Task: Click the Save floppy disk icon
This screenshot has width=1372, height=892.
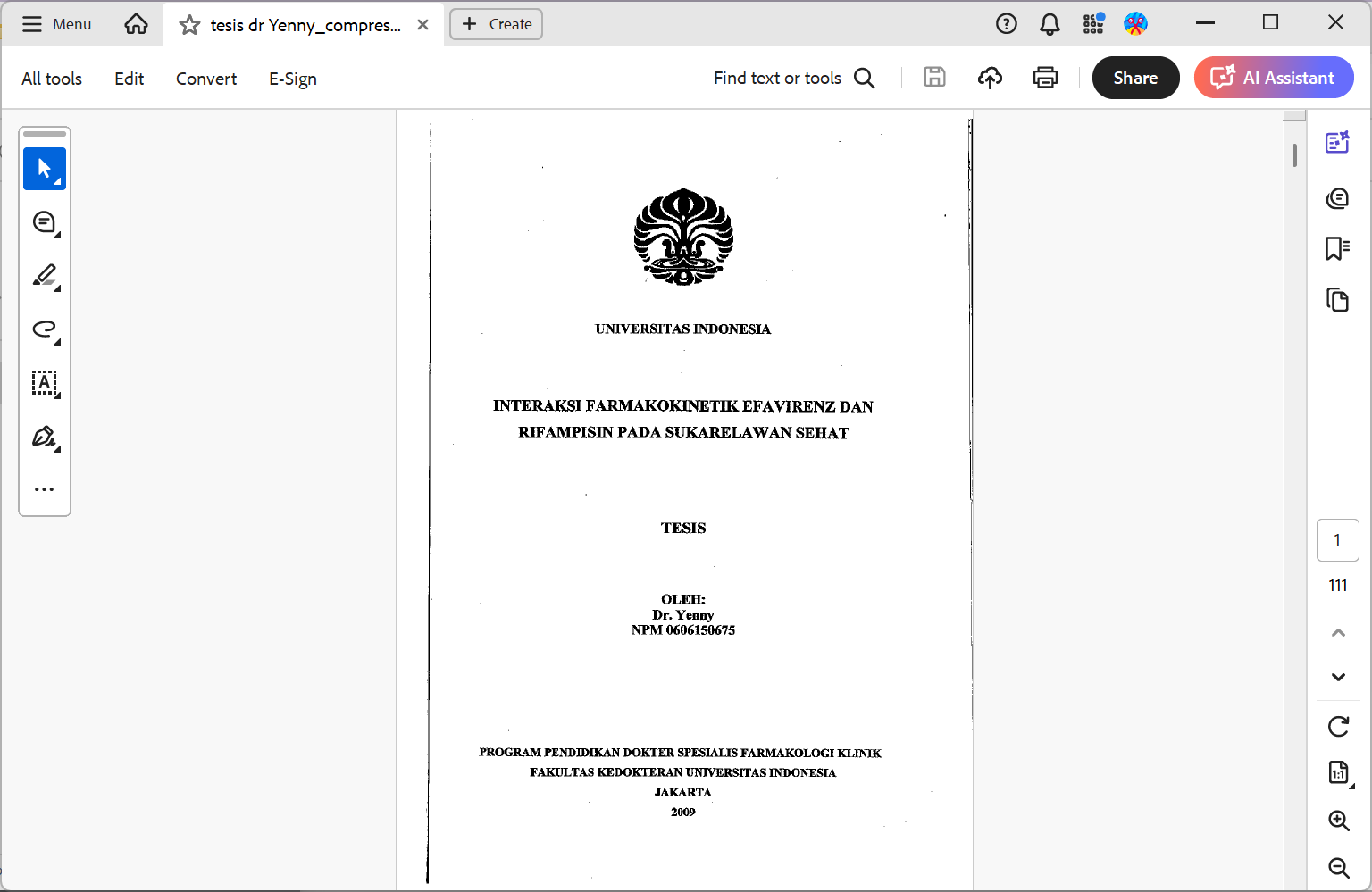Action: (934, 78)
